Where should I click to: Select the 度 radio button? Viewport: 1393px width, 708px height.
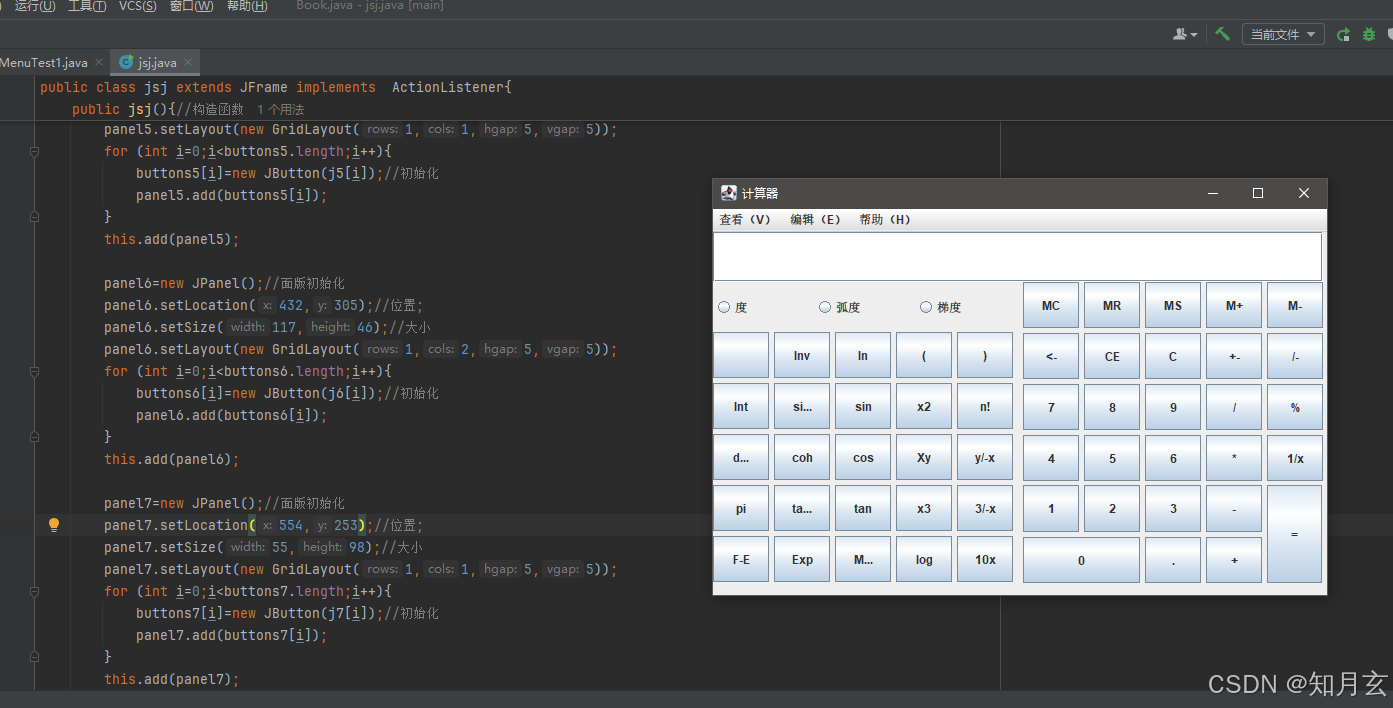coord(723,307)
